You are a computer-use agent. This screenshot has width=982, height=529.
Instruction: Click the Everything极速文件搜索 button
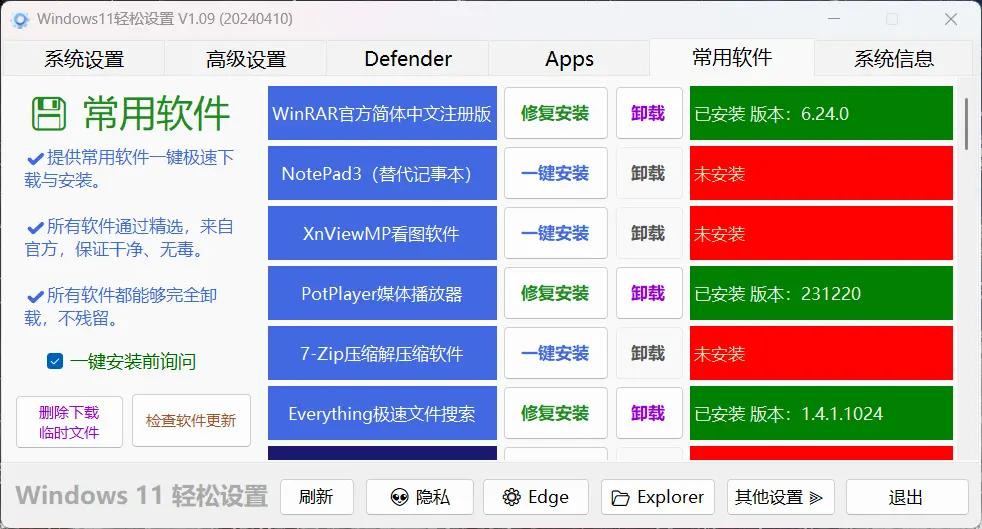click(x=382, y=414)
